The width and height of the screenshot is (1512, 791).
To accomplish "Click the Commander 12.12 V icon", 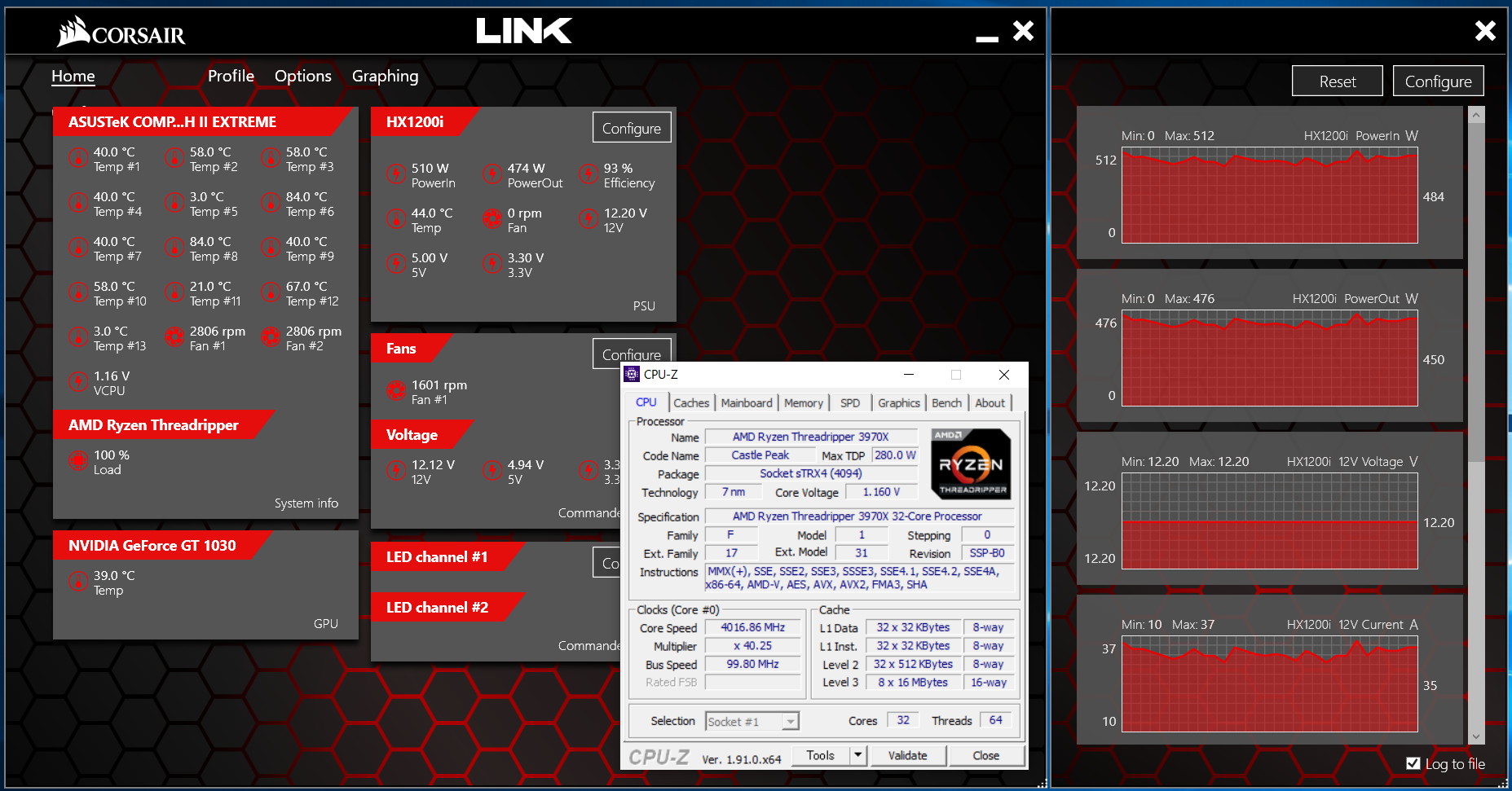I will (x=396, y=471).
